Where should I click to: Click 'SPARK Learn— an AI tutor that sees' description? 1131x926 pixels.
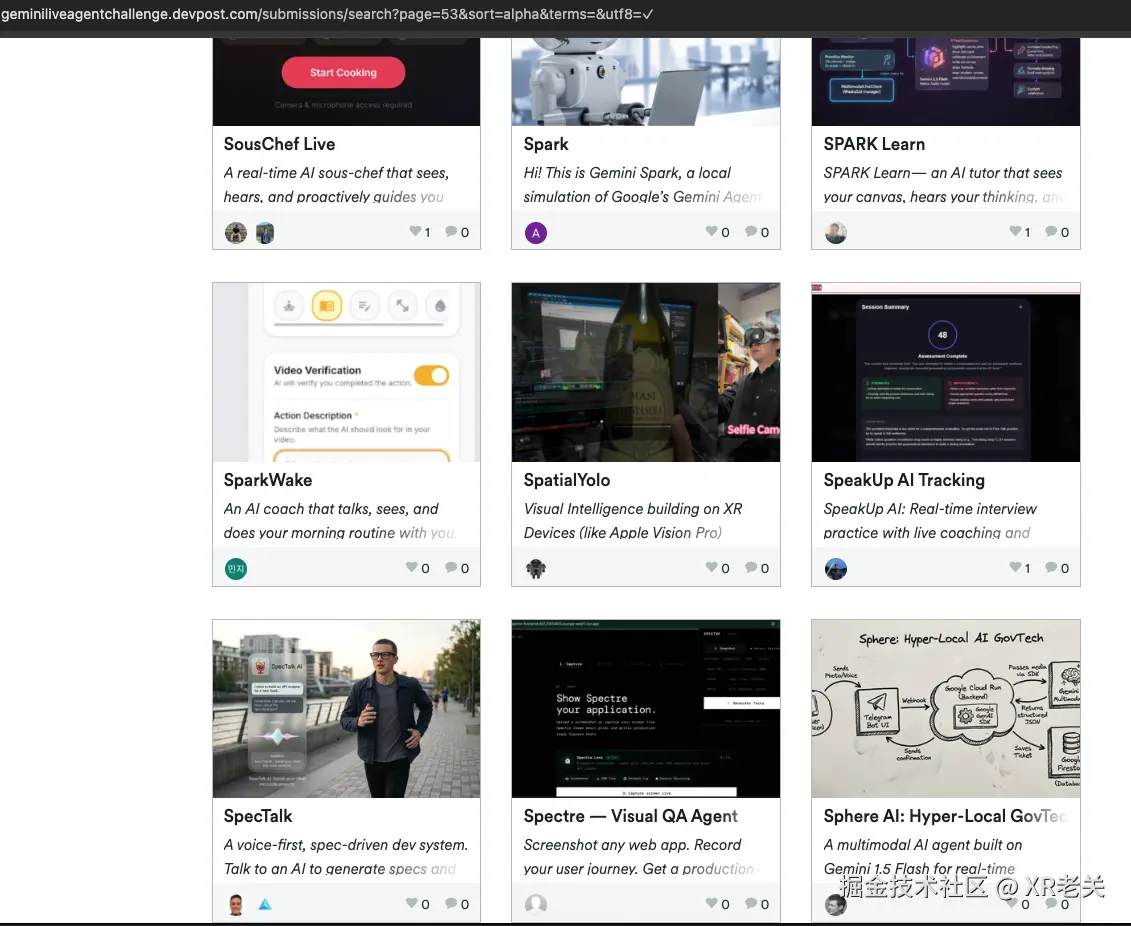[x=943, y=173]
